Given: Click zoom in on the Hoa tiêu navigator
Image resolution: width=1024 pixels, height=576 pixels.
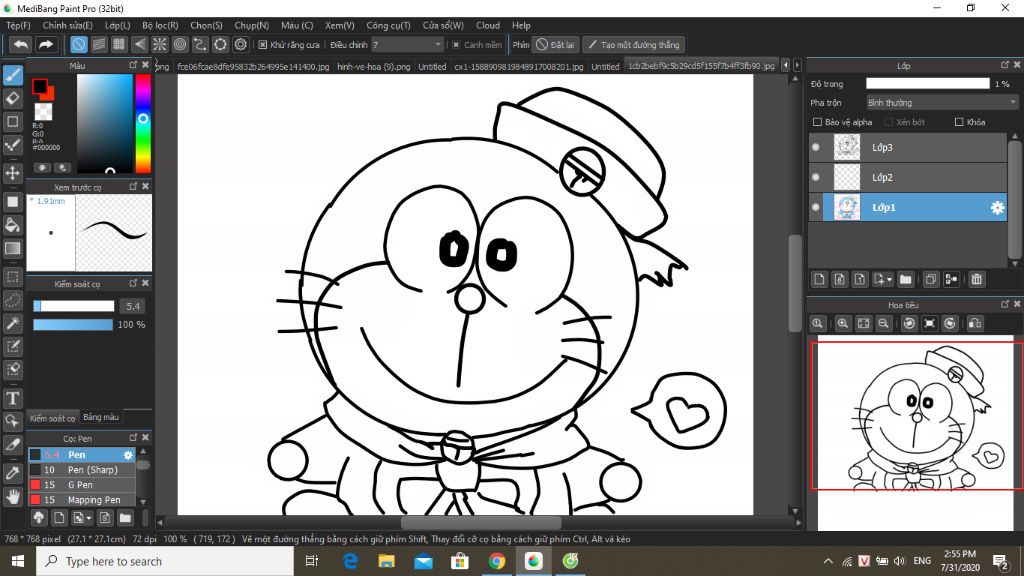Looking at the screenshot, I should coord(843,323).
